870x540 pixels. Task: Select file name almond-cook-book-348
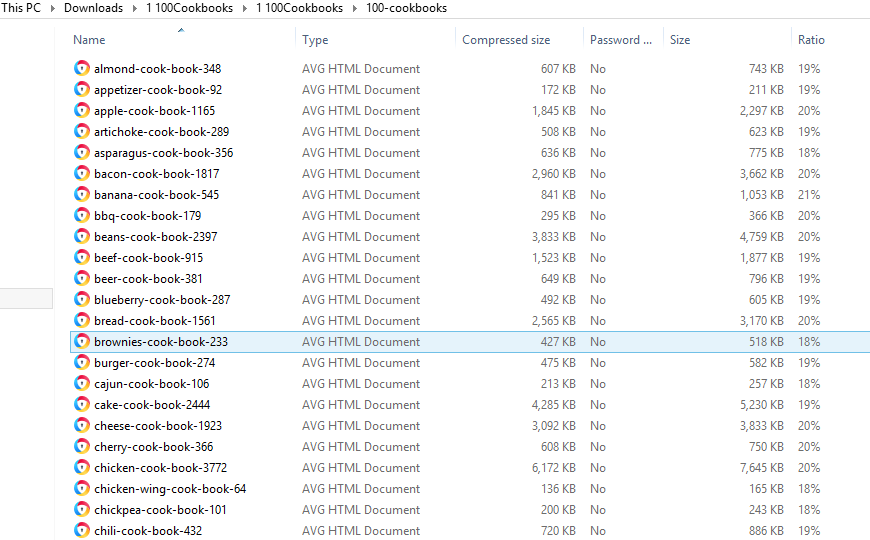pyautogui.click(x=158, y=69)
